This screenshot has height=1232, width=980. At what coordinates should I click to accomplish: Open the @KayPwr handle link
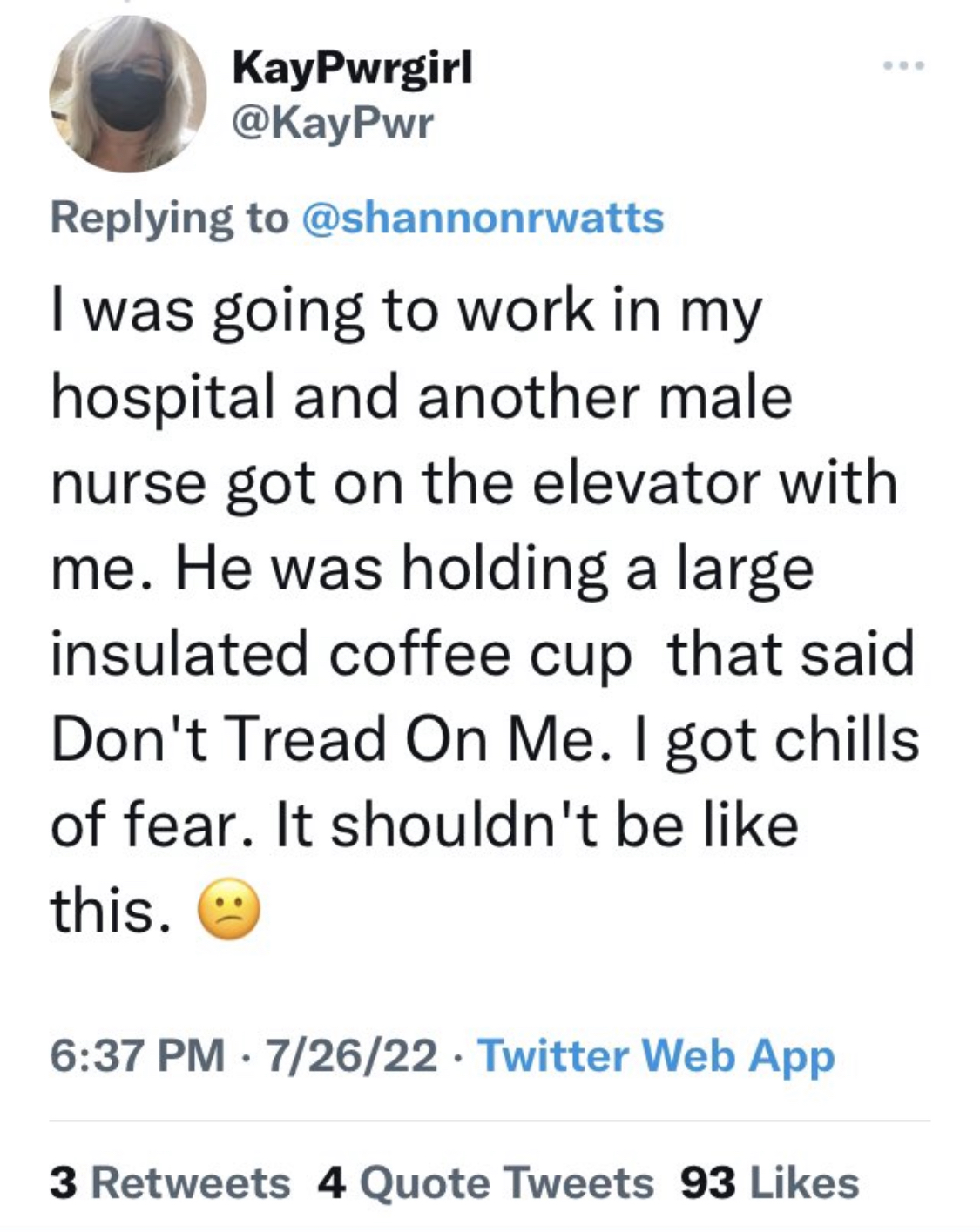pos(331,124)
